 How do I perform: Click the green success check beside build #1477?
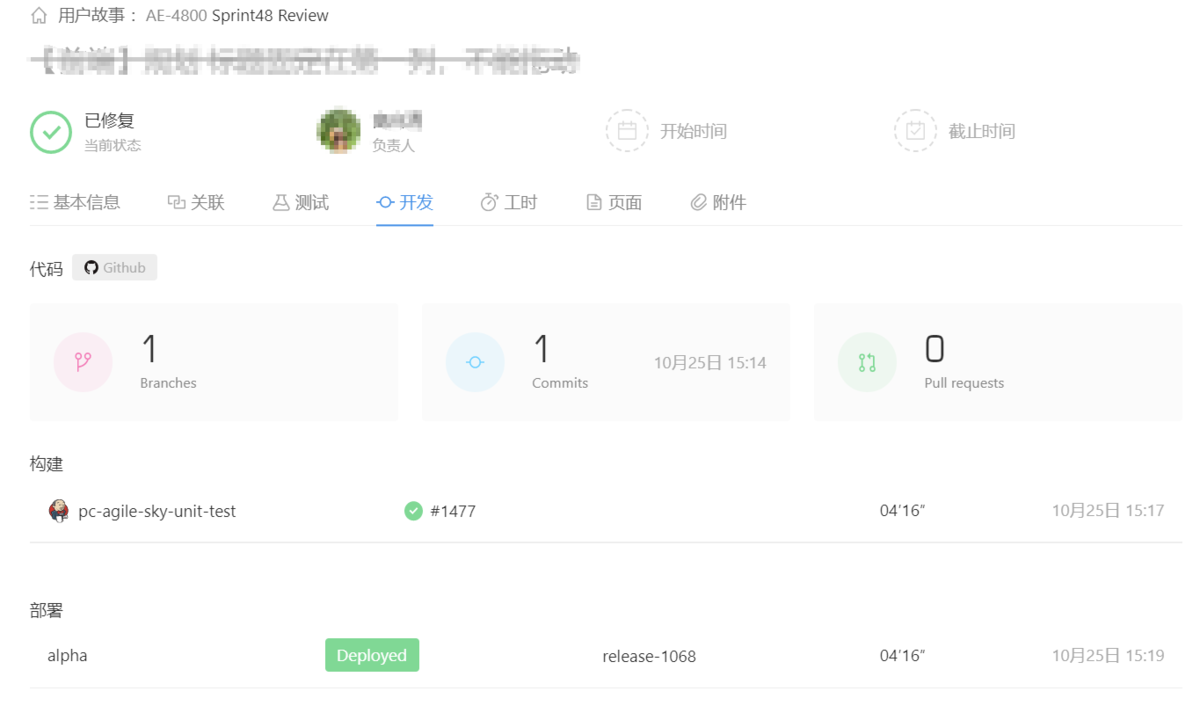(x=413, y=510)
